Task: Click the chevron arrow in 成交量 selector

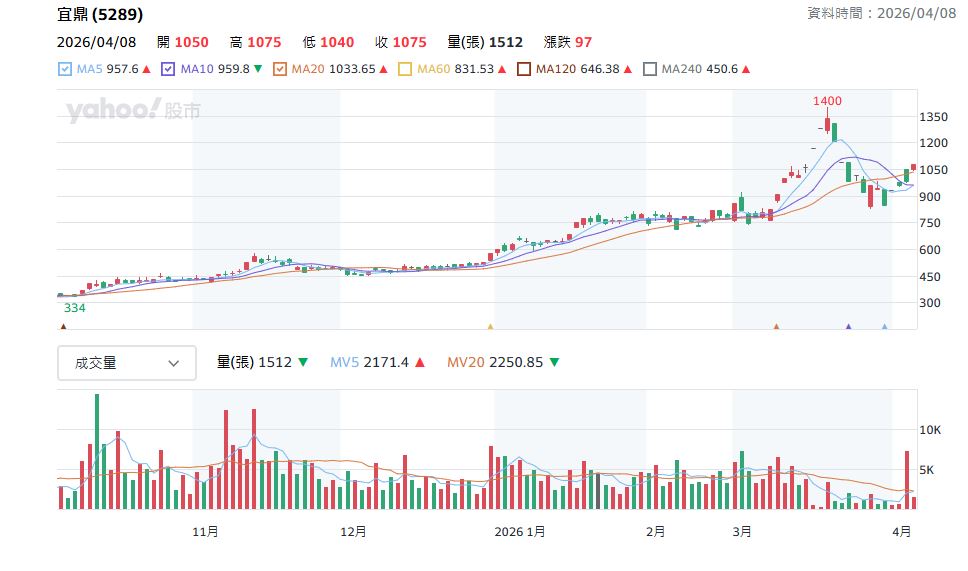Action: coord(174,363)
